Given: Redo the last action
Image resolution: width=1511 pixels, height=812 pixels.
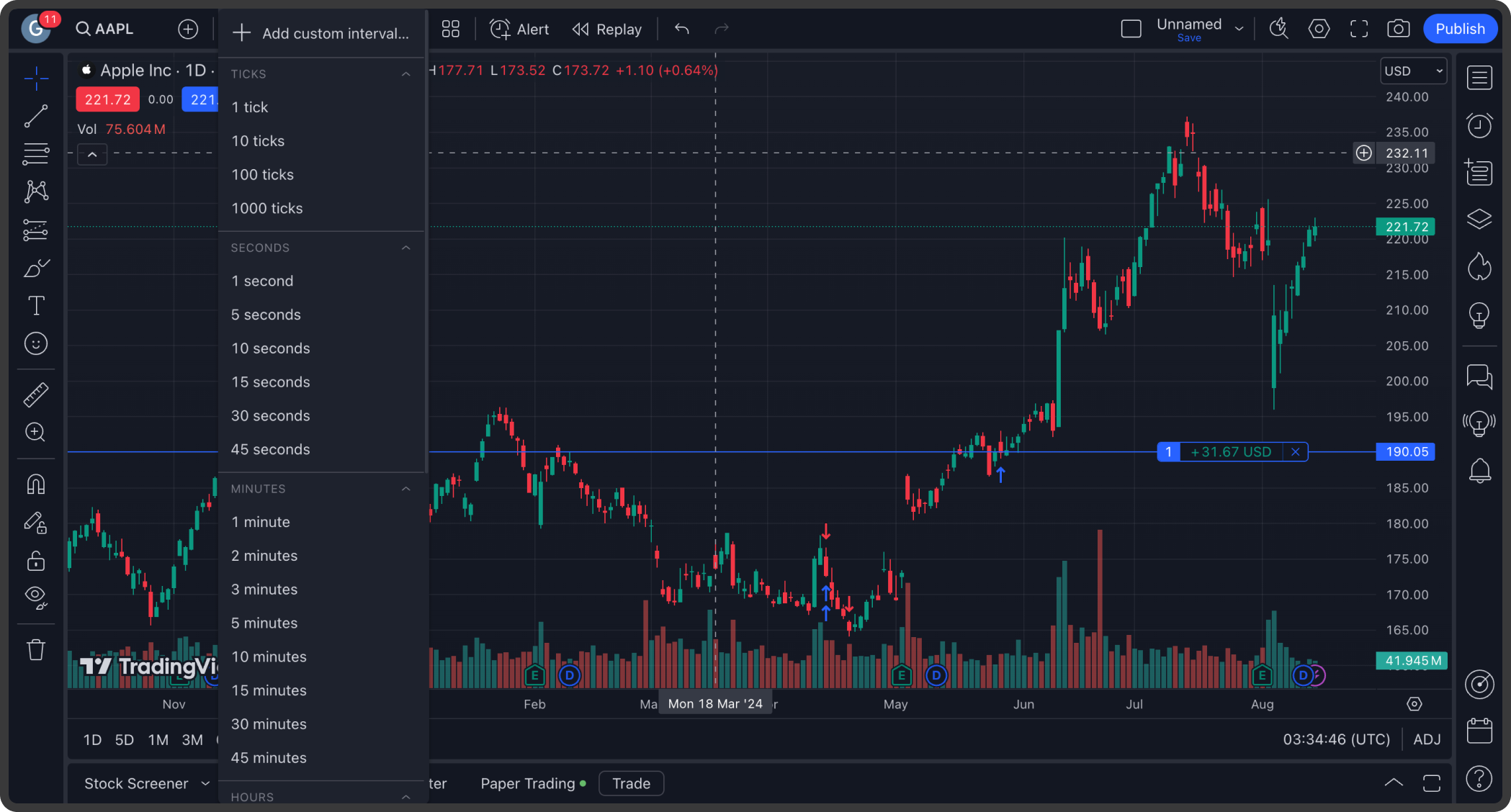Looking at the screenshot, I should coord(722,29).
